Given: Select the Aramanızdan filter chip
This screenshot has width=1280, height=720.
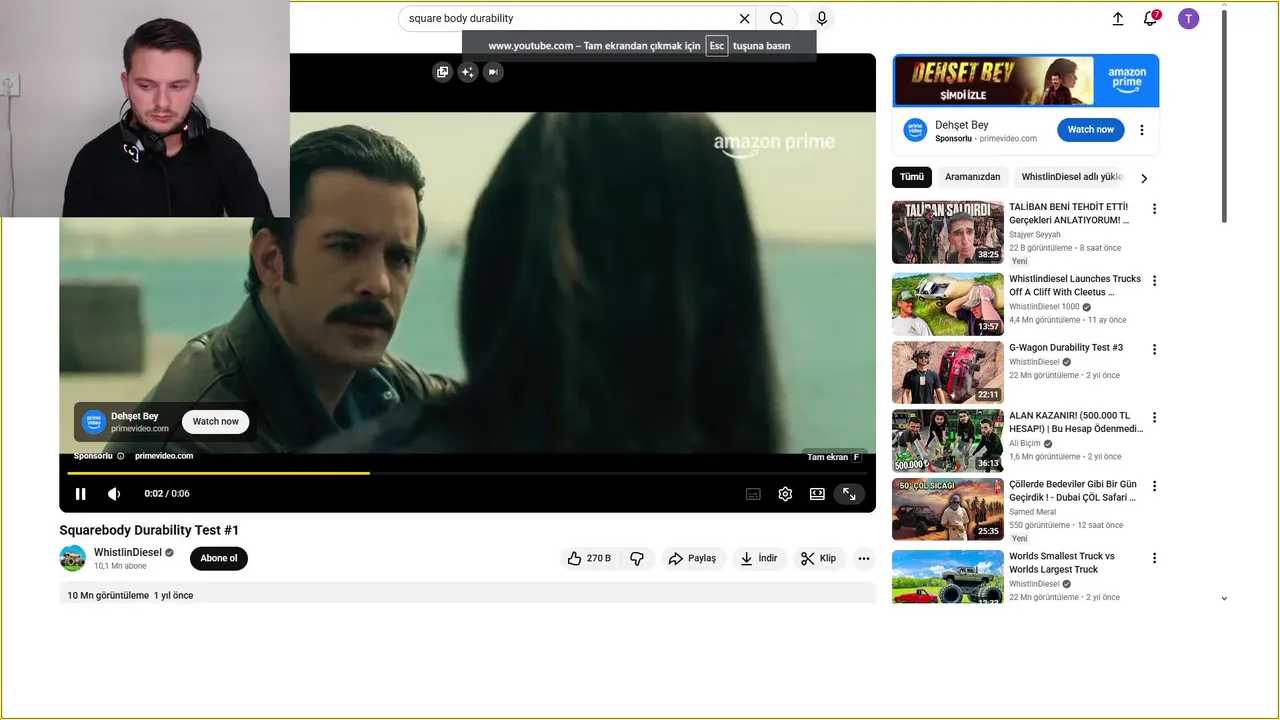Looking at the screenshot, I should click(972, 177).
